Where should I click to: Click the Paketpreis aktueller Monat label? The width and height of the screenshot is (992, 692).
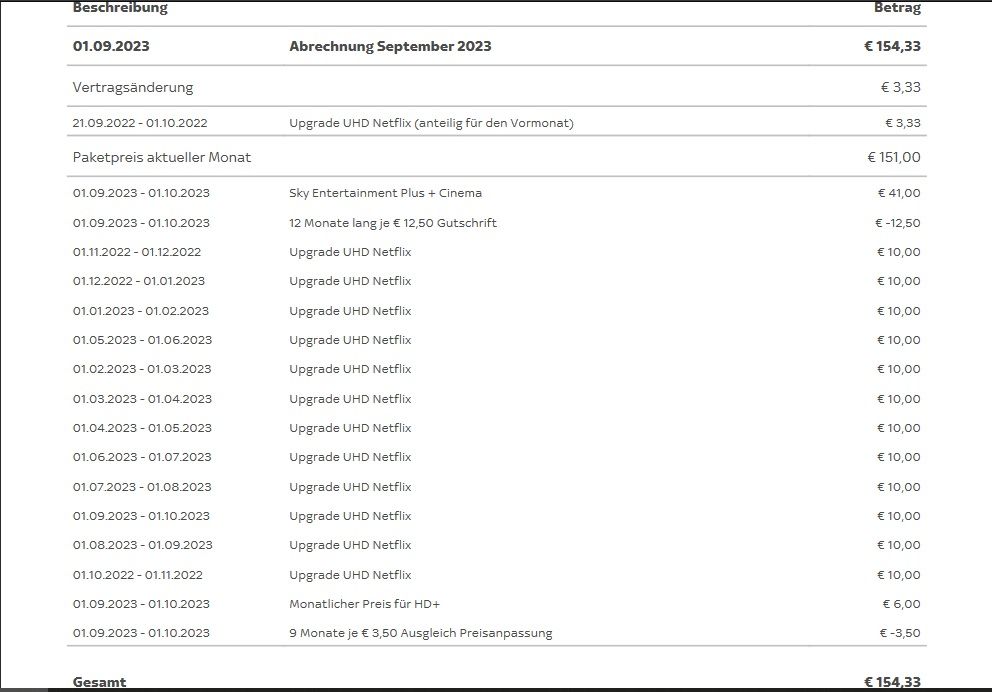tap(162, 157)
